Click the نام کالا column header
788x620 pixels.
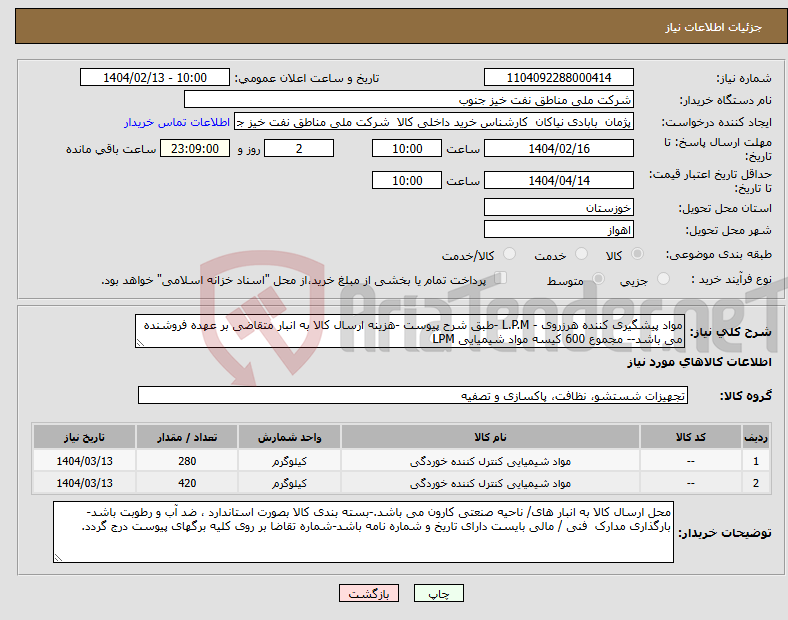[490, 437]
